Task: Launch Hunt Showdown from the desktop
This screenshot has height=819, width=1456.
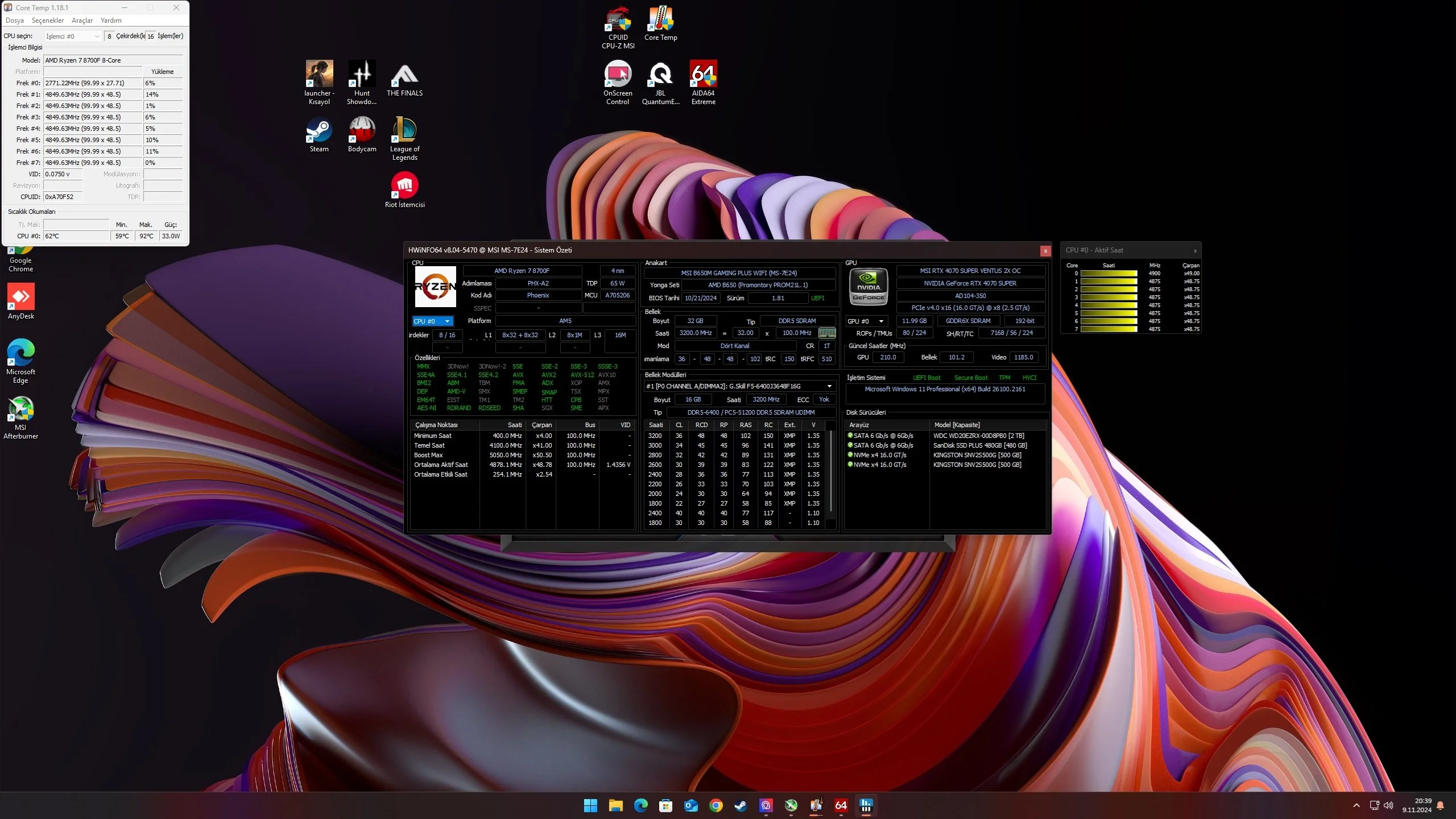Action: point(362,83)
